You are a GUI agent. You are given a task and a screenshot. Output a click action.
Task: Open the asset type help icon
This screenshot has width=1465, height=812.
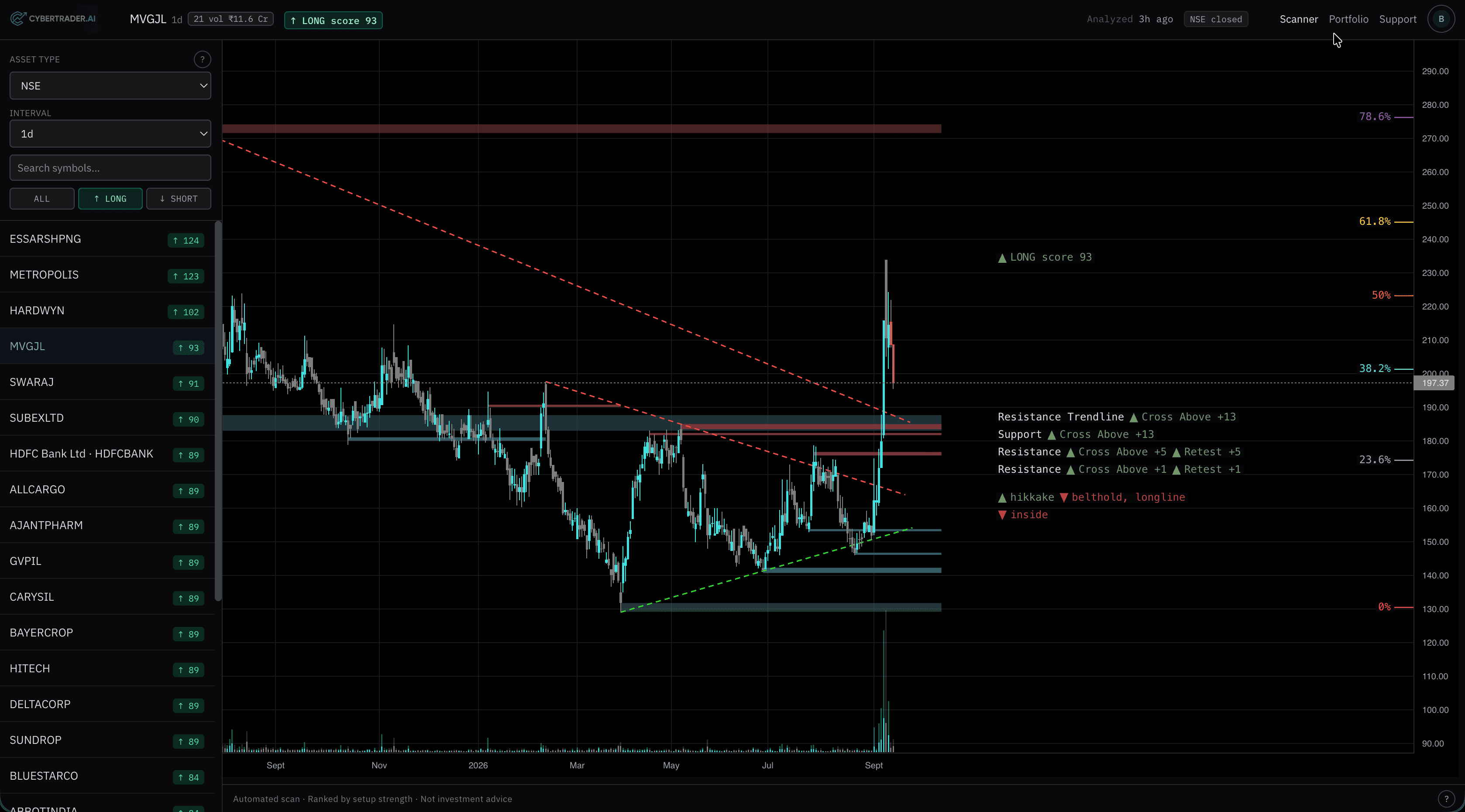(202, 59)
